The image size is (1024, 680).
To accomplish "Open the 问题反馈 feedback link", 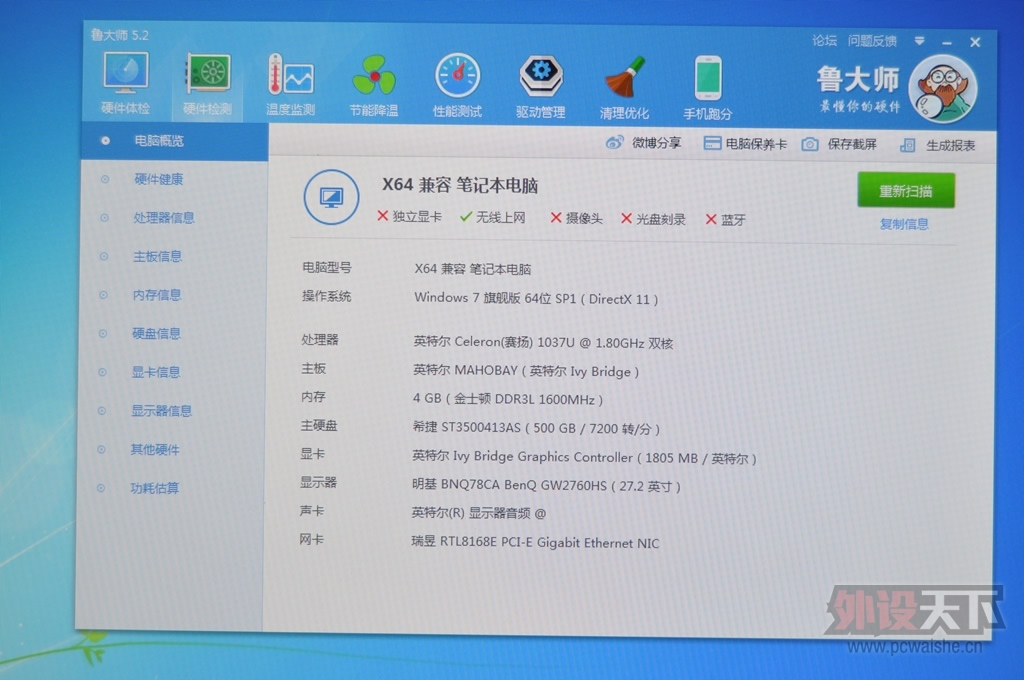I will pos(872,41).
